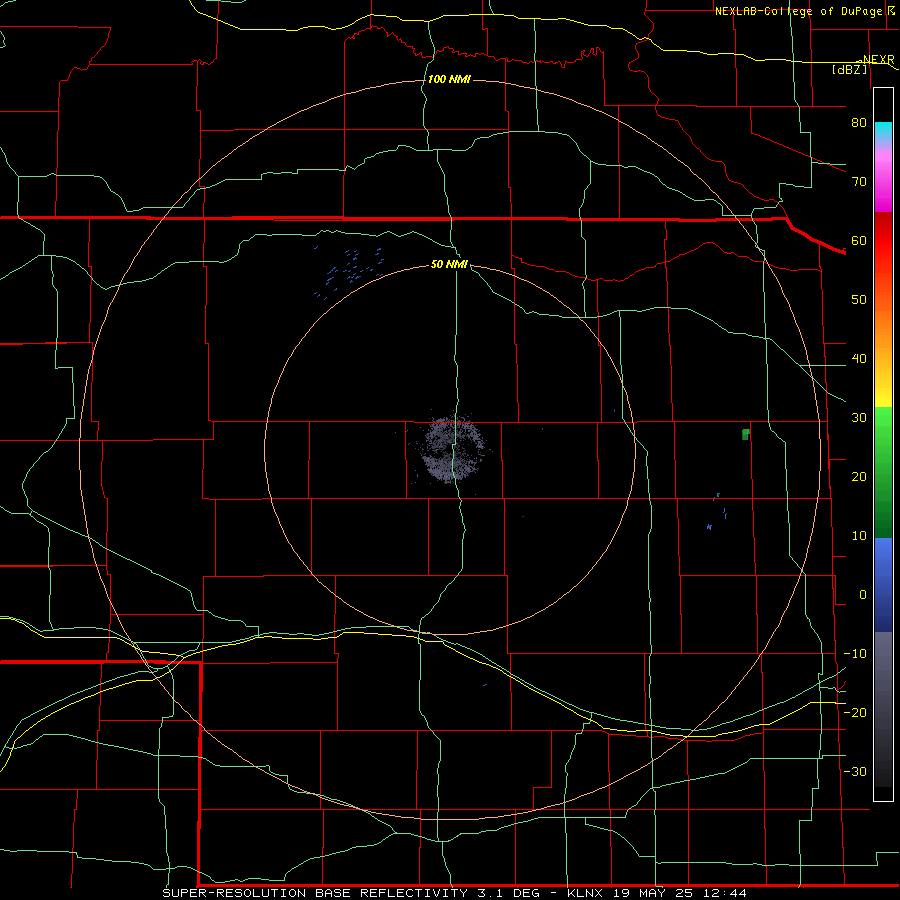This screenshot has width=900, height=900.
Task: Click the yellow band on the color bar near 30
Action: coord(883,397)
